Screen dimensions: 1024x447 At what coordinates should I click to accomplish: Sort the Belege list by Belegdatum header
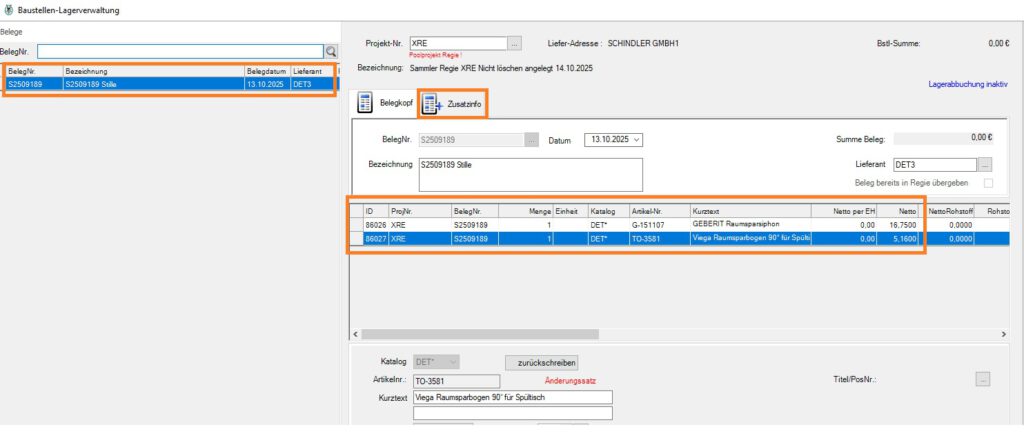(267, 72)
